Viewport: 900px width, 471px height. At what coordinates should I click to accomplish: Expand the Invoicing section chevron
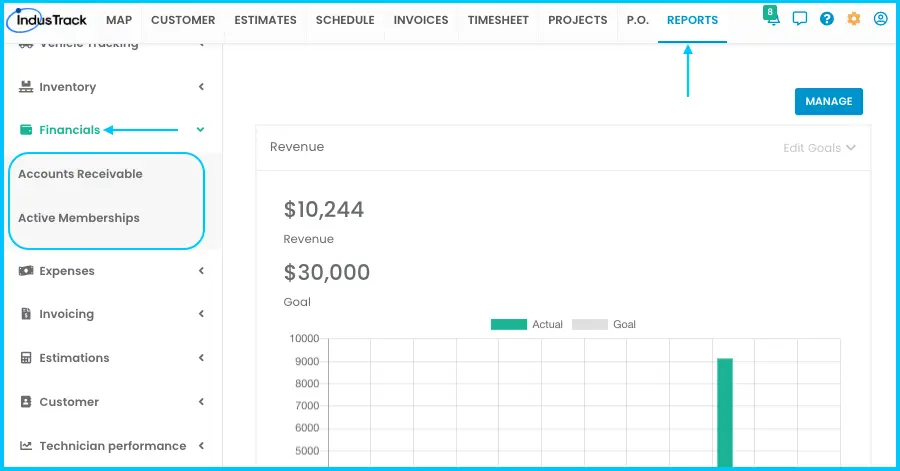201,313
